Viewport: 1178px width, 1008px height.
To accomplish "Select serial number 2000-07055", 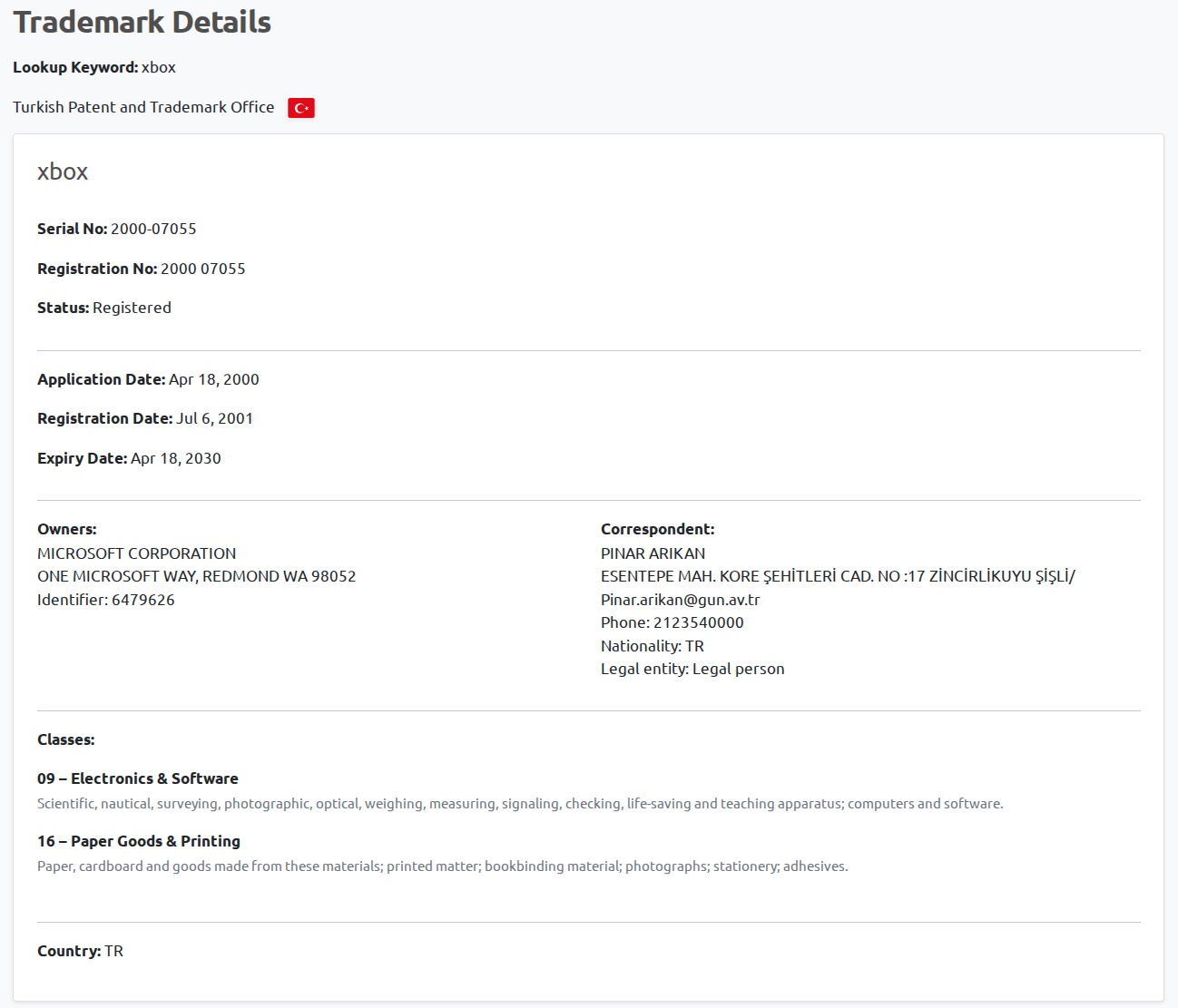I will point(153,229).
